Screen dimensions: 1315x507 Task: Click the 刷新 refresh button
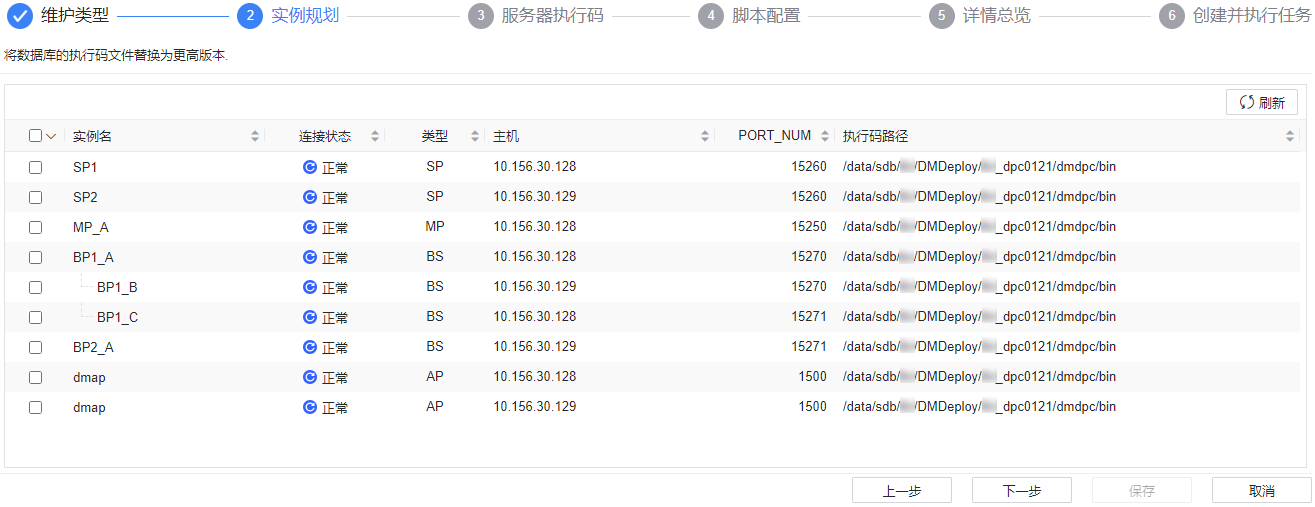tap(1262, 102)
